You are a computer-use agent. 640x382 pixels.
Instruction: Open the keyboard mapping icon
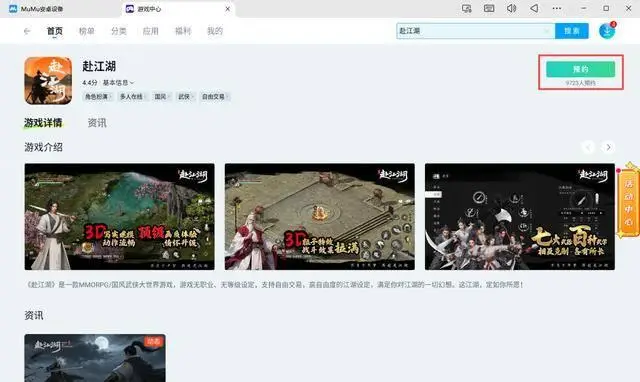(489, 9)
